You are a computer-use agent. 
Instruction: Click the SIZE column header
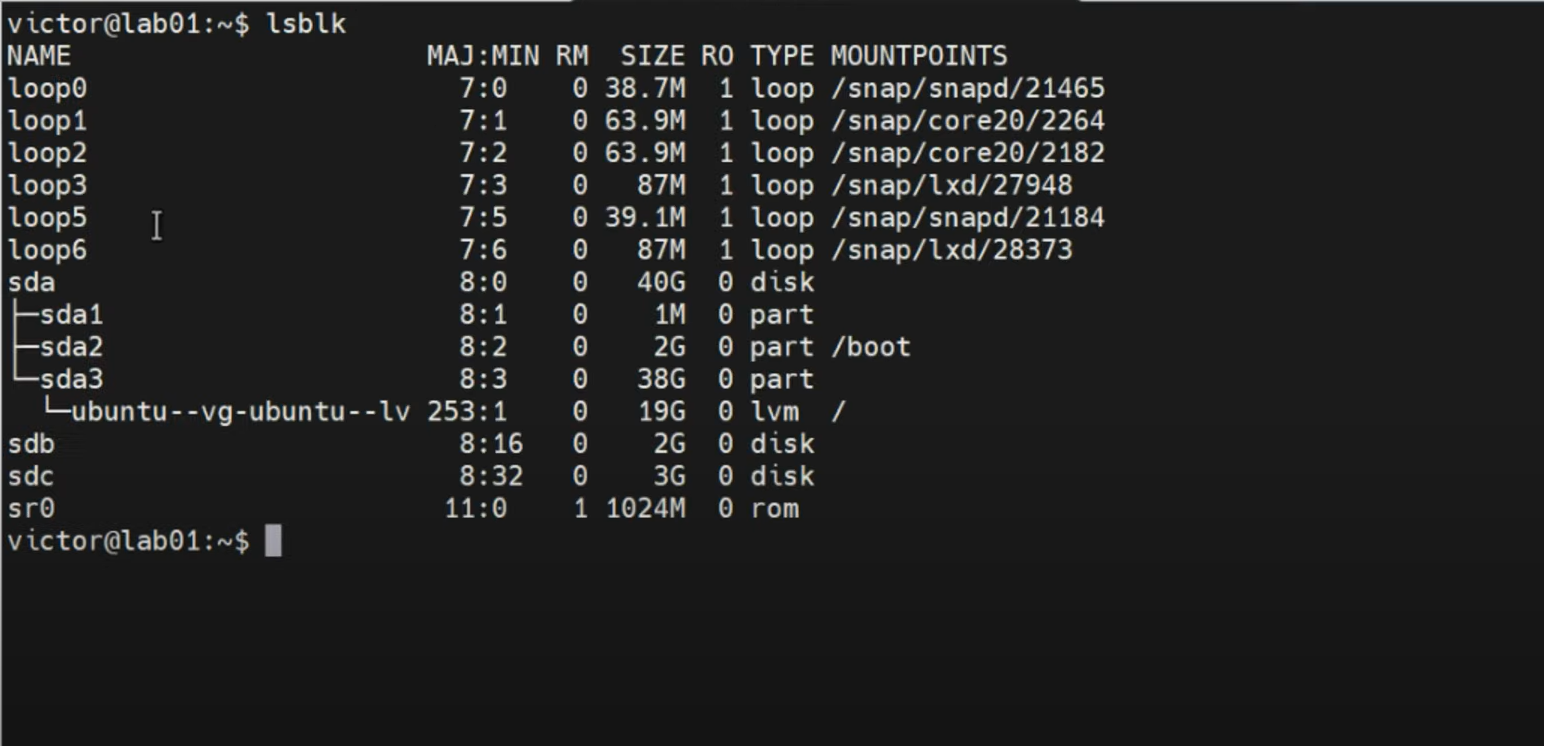click(652, 56)
